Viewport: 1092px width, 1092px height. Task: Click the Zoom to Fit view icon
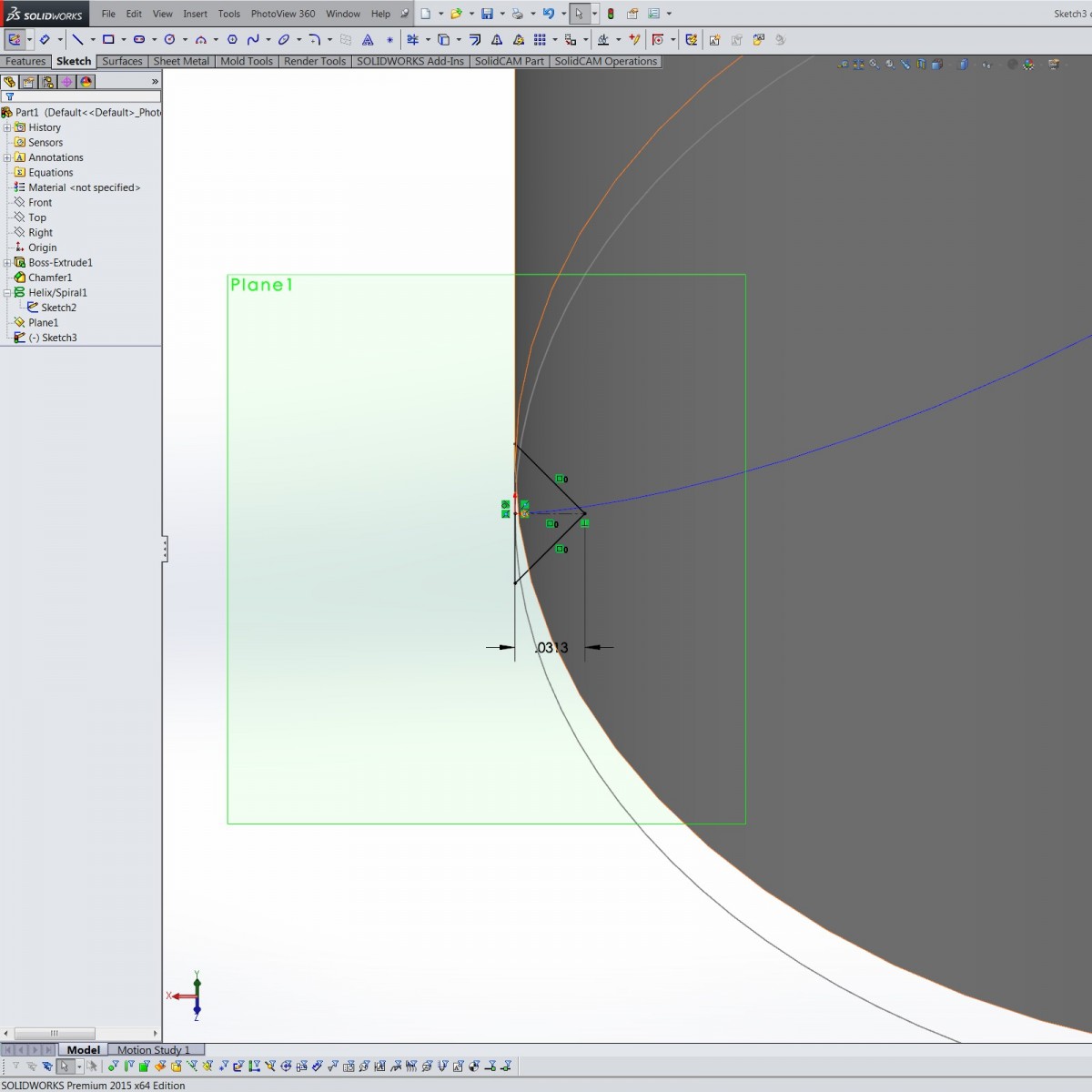point(874,65)
